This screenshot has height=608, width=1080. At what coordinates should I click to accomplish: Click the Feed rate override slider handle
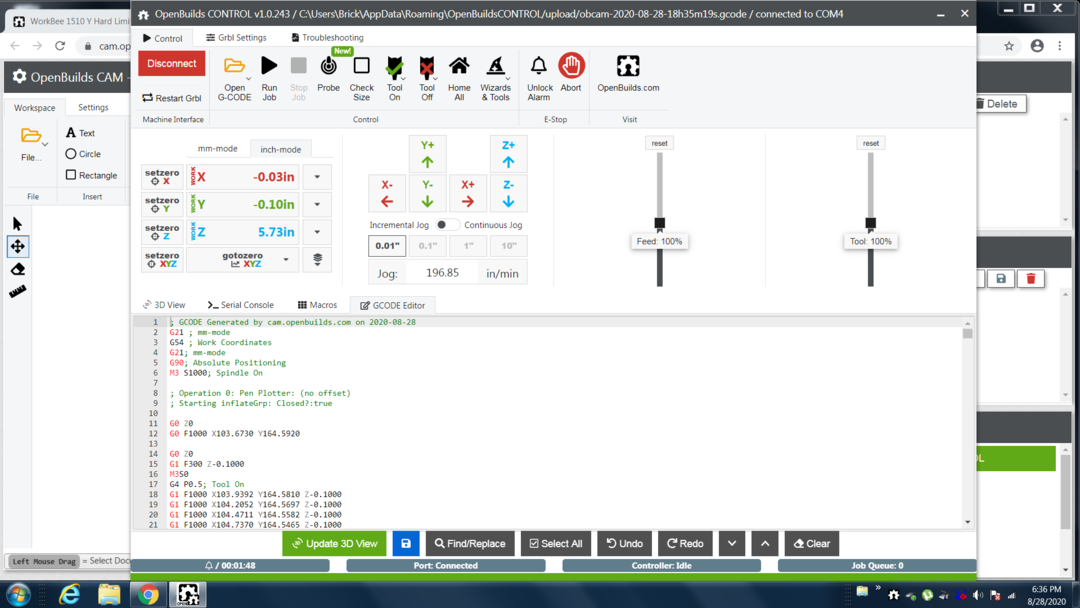click(x=659, y=223)
